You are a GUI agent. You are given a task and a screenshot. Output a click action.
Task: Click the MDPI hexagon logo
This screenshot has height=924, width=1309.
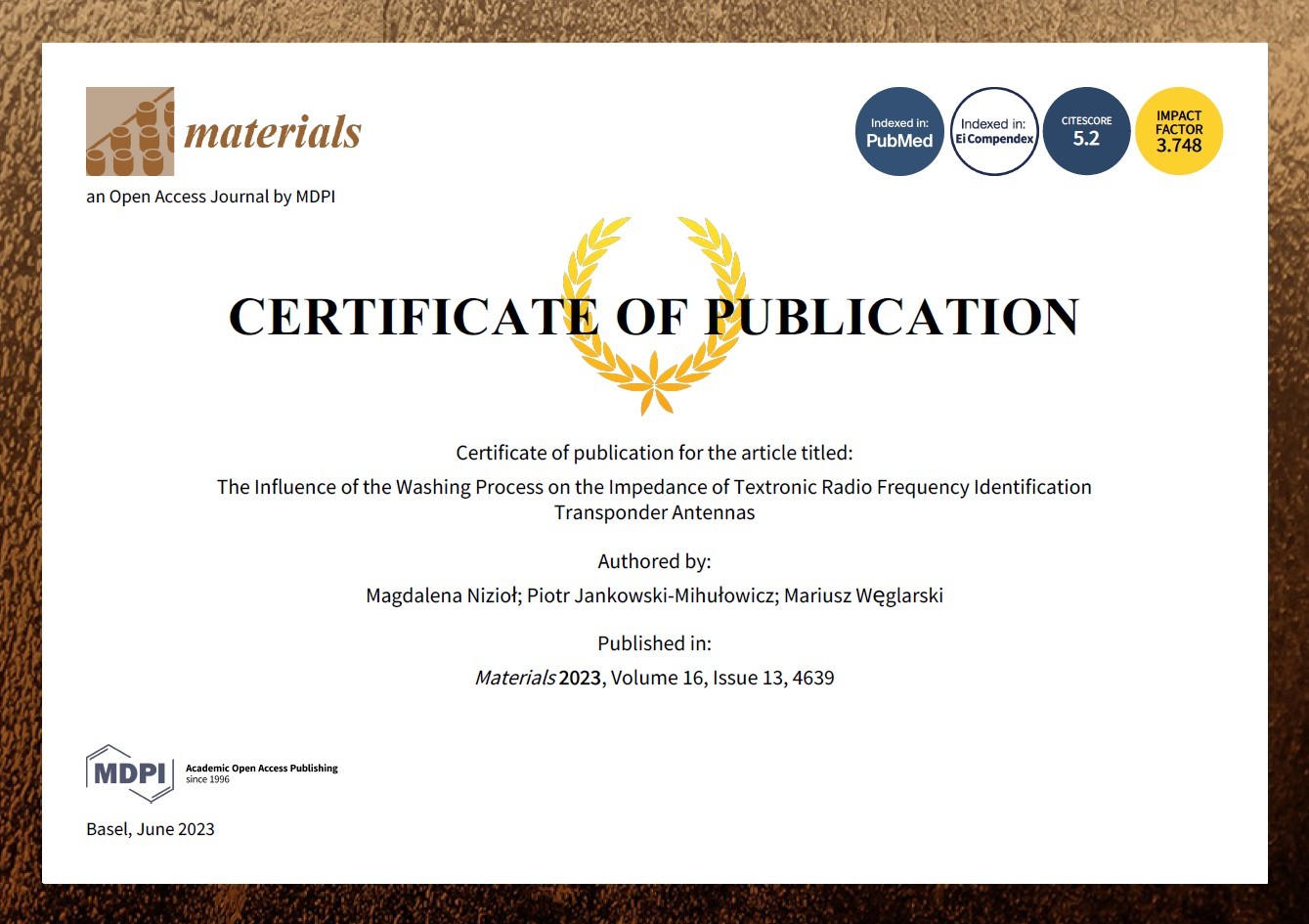[x=130, y=772]
